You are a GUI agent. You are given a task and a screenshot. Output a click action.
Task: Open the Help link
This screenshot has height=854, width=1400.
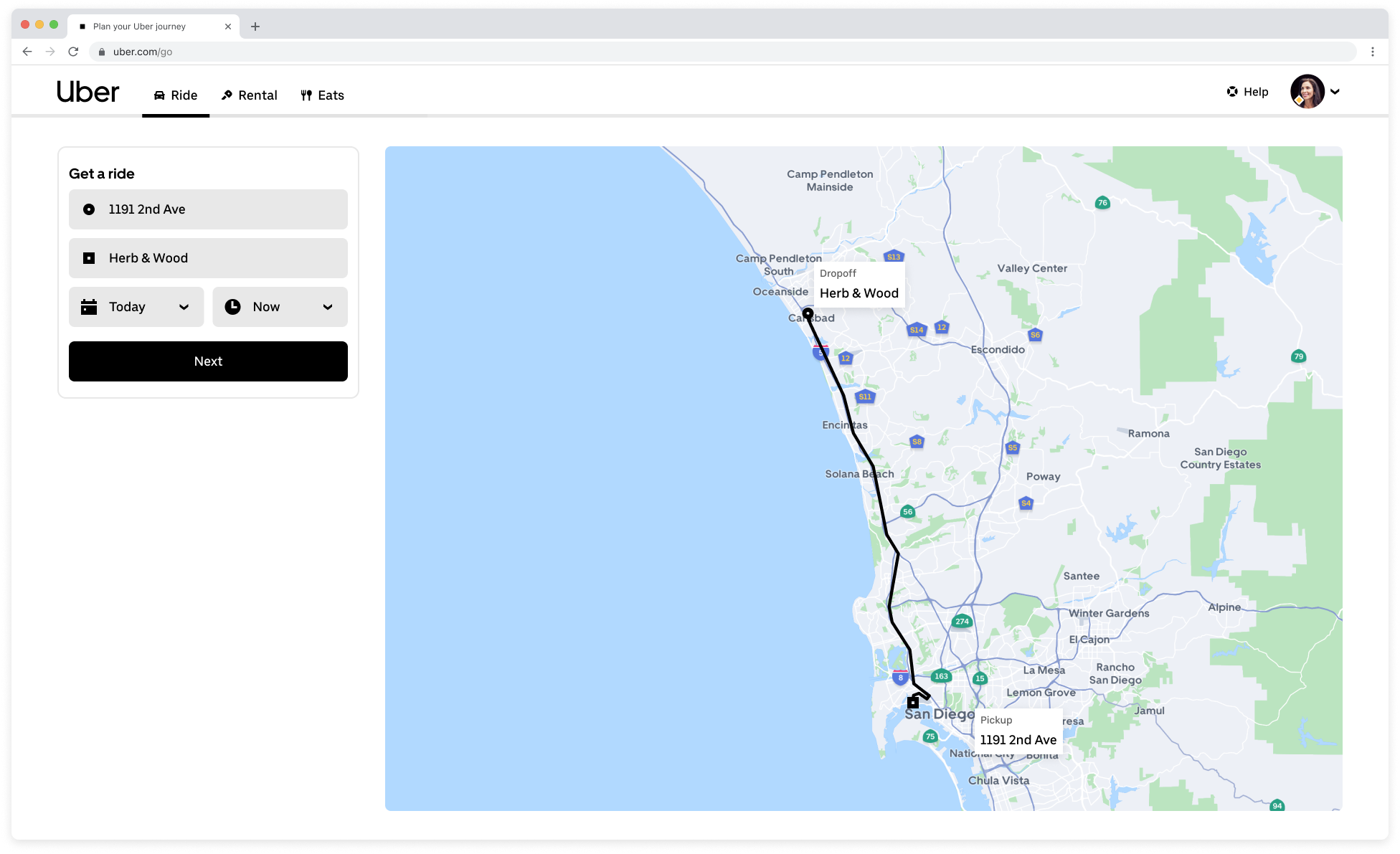[1248, 92]
